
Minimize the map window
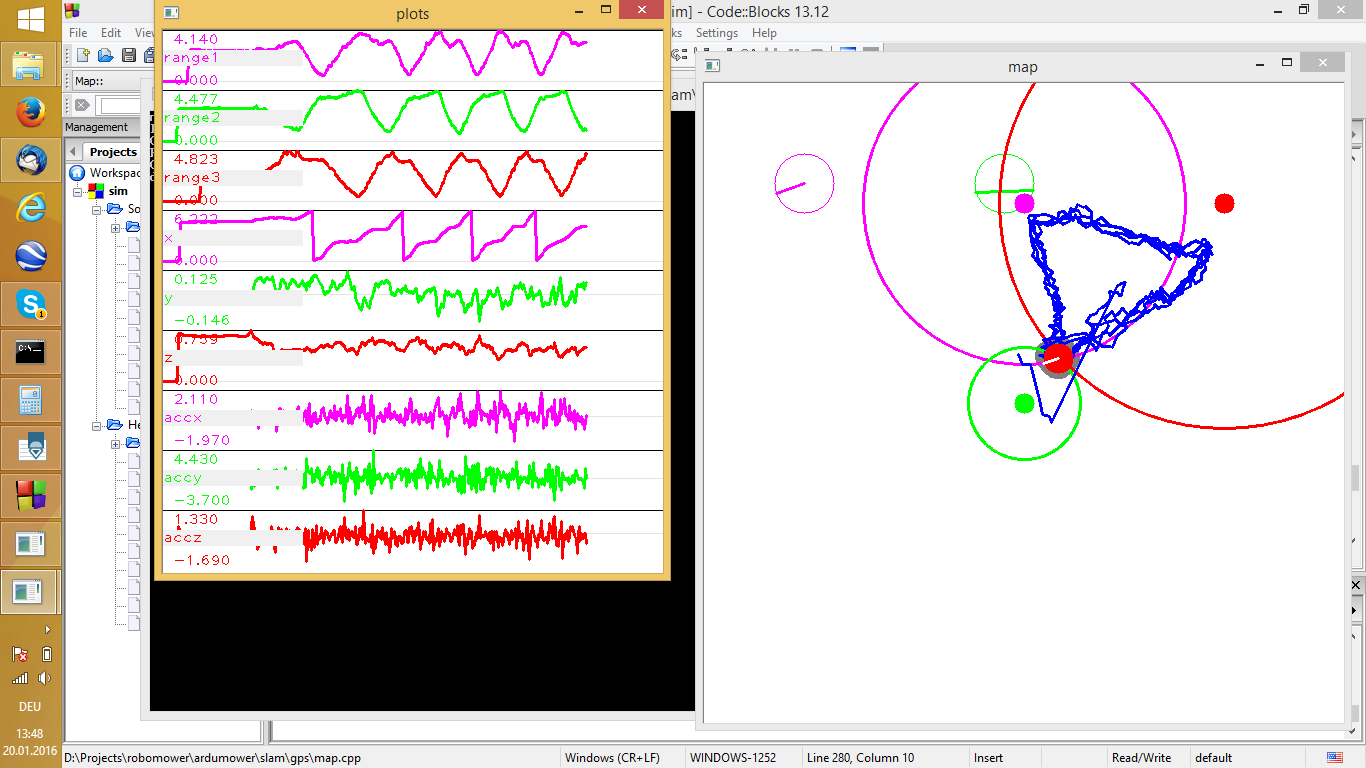pos(1260,64)
